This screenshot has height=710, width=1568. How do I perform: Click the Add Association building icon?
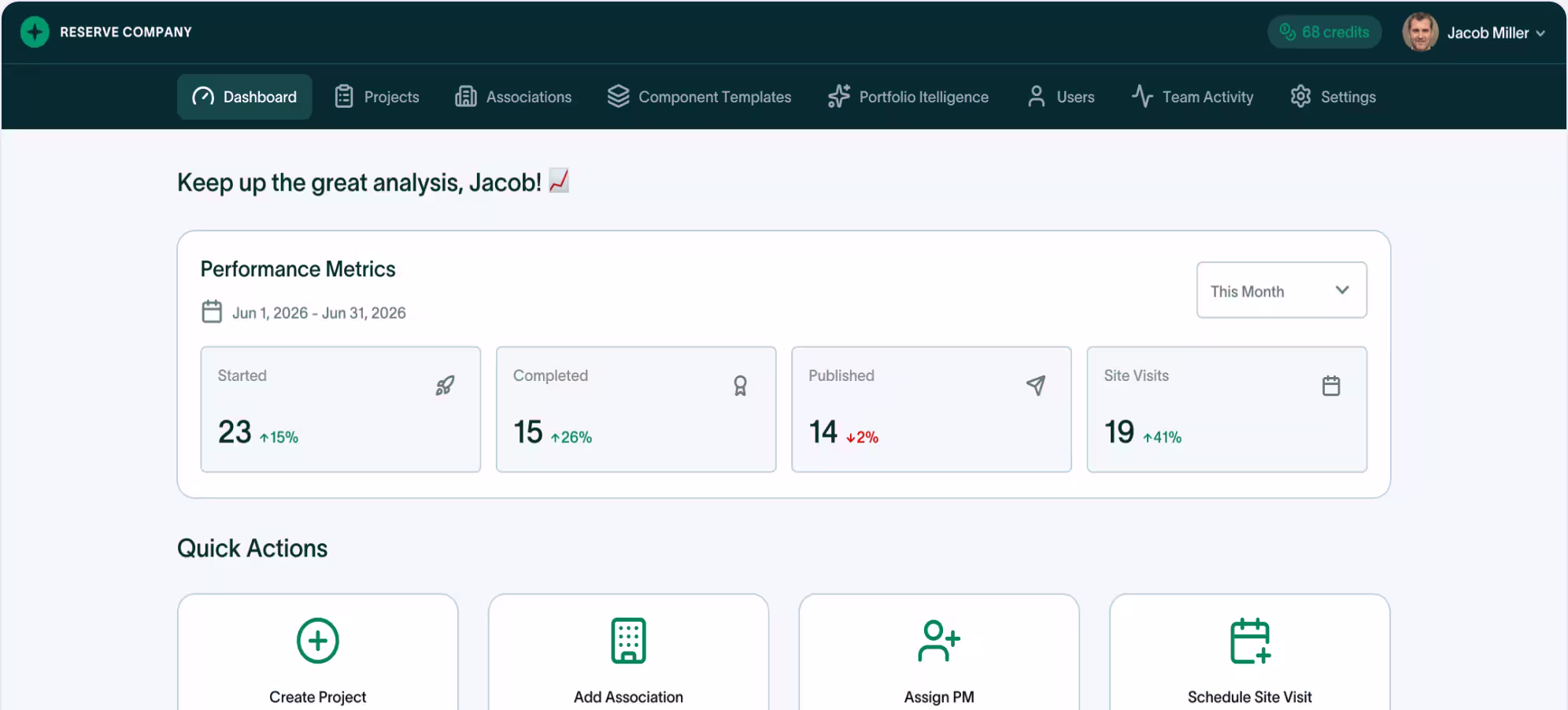click(628, 641)
